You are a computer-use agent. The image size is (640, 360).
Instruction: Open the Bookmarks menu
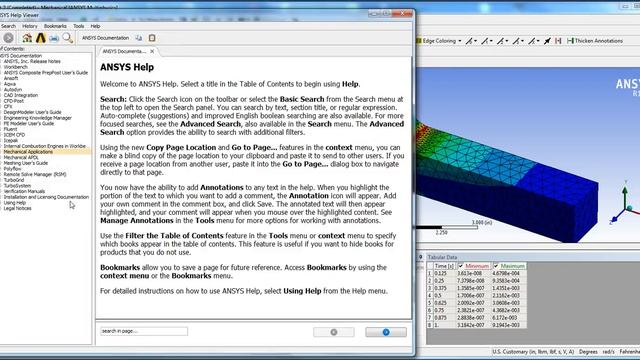(x=55, y=26)
